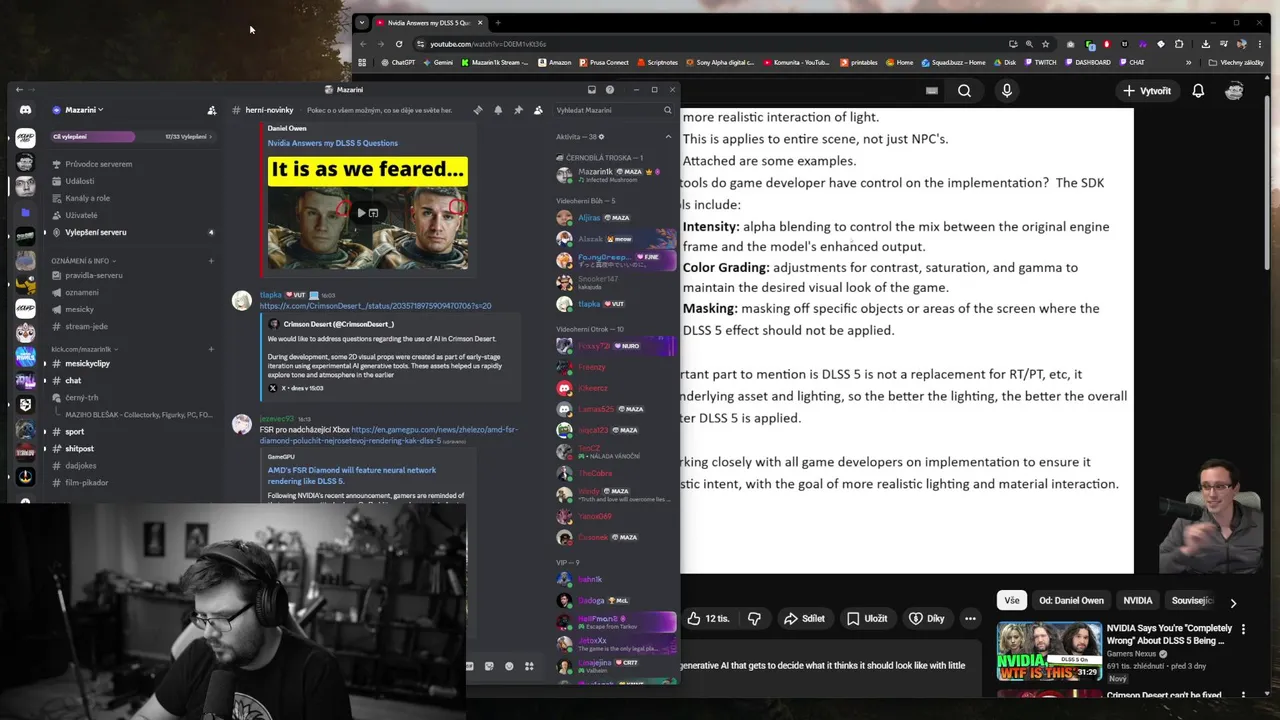Open Discord direct messages home icon
1280x720 pixels.
point(25,110)
